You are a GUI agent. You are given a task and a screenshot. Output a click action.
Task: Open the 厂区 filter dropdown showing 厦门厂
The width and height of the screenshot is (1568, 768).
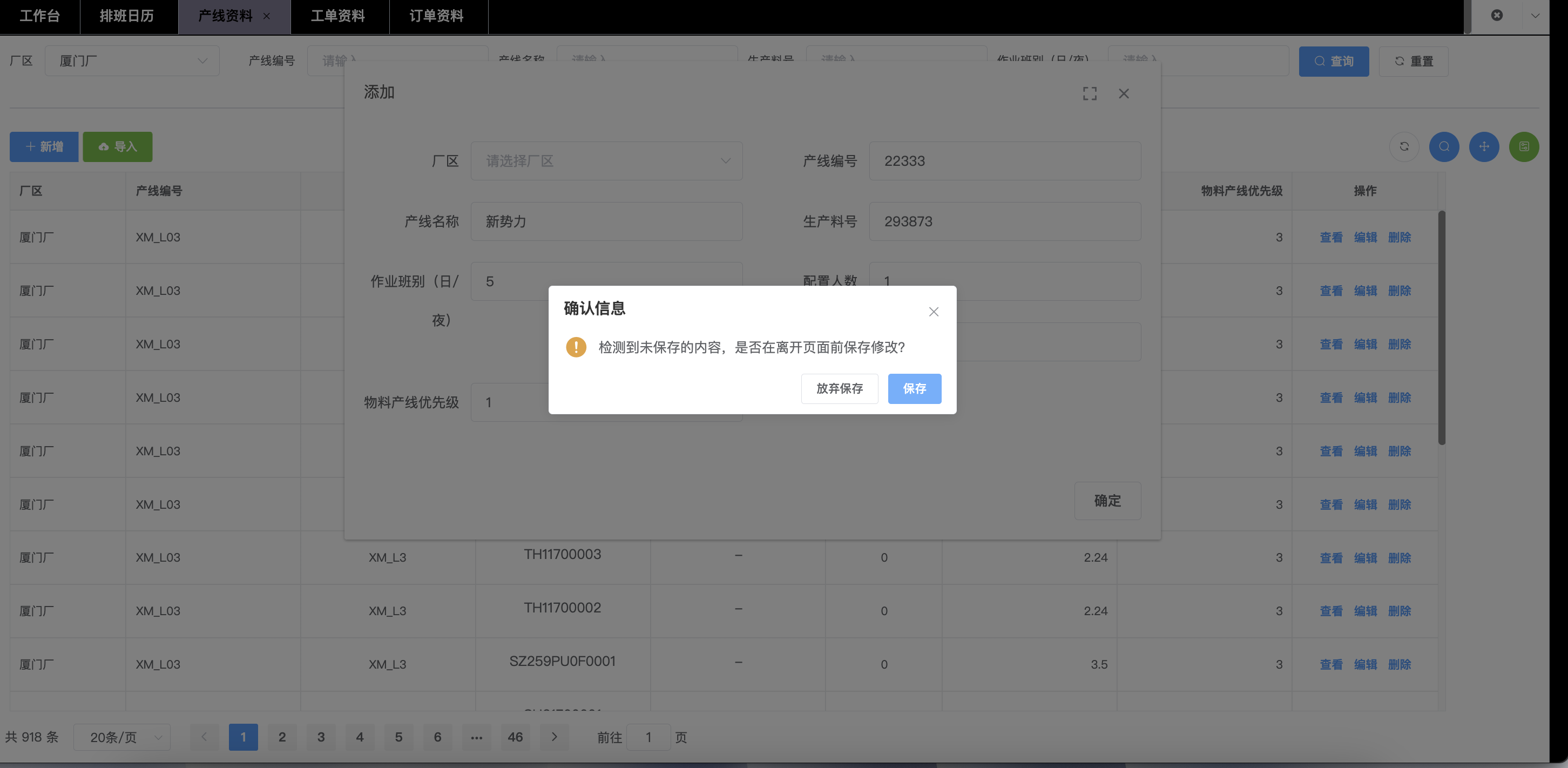click(x=132, y=61)
